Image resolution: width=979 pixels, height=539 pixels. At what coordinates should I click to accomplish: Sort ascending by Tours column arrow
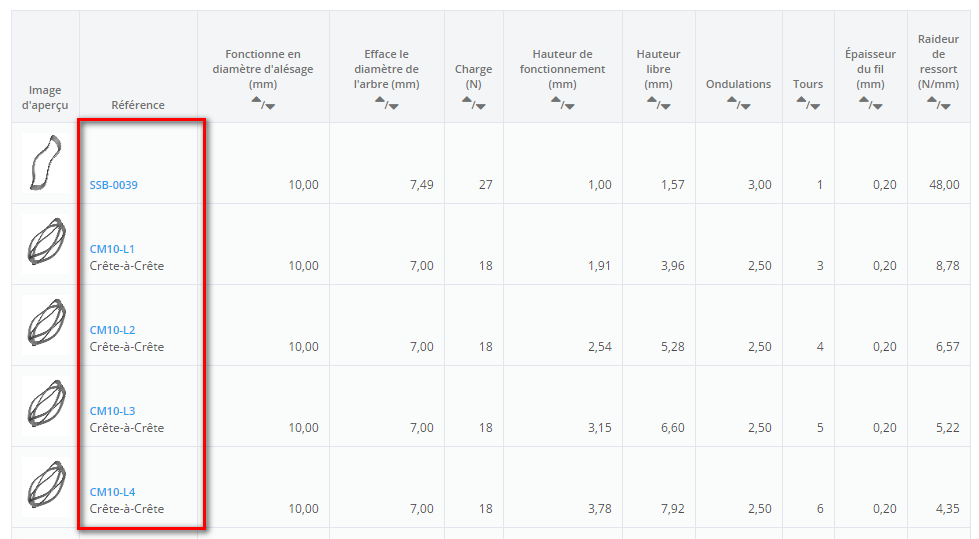coord(802,100)
